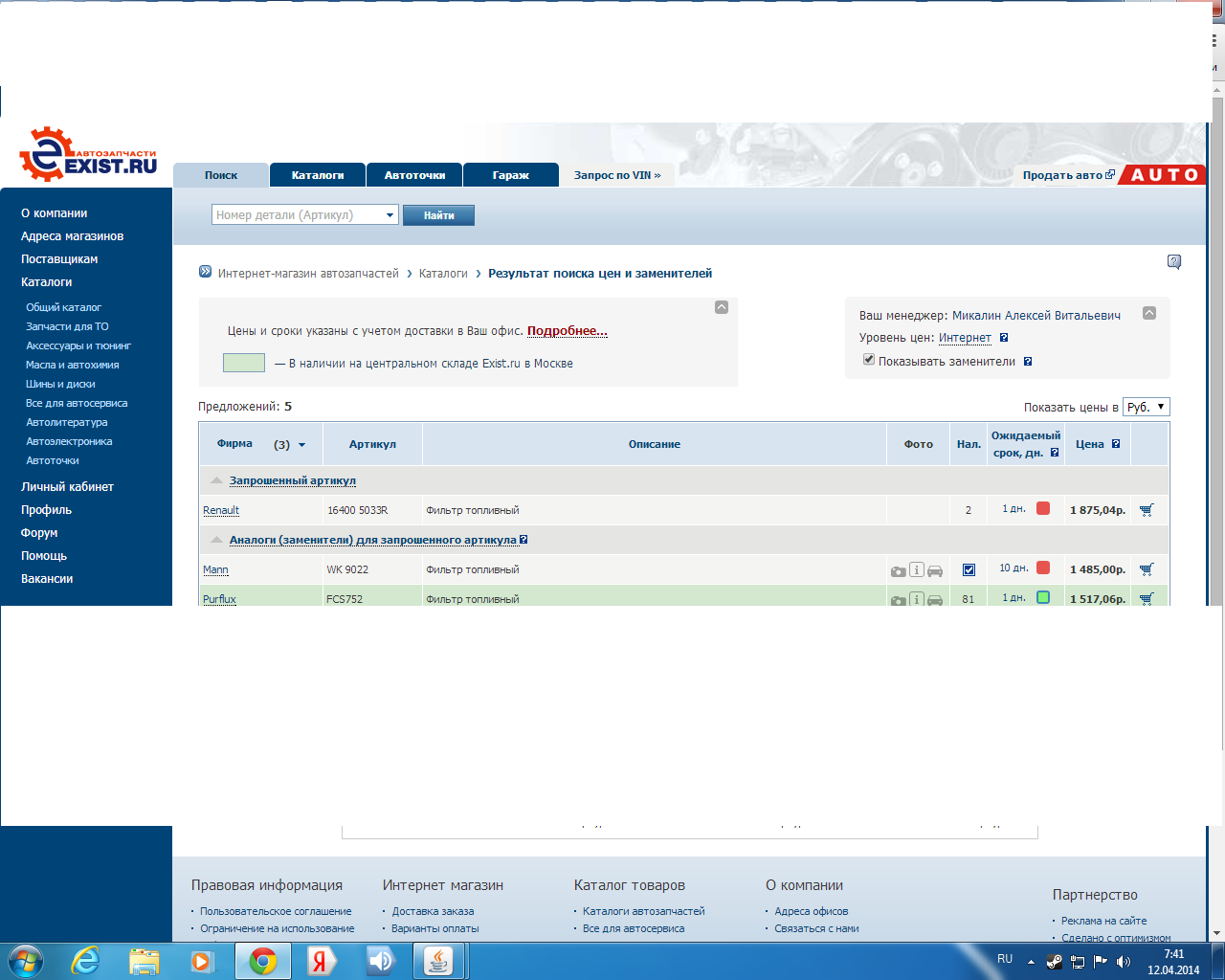Collapse the Запрошенный артикул section
Viewport: 1225px width, 980px height.
(x=217, y=480)
